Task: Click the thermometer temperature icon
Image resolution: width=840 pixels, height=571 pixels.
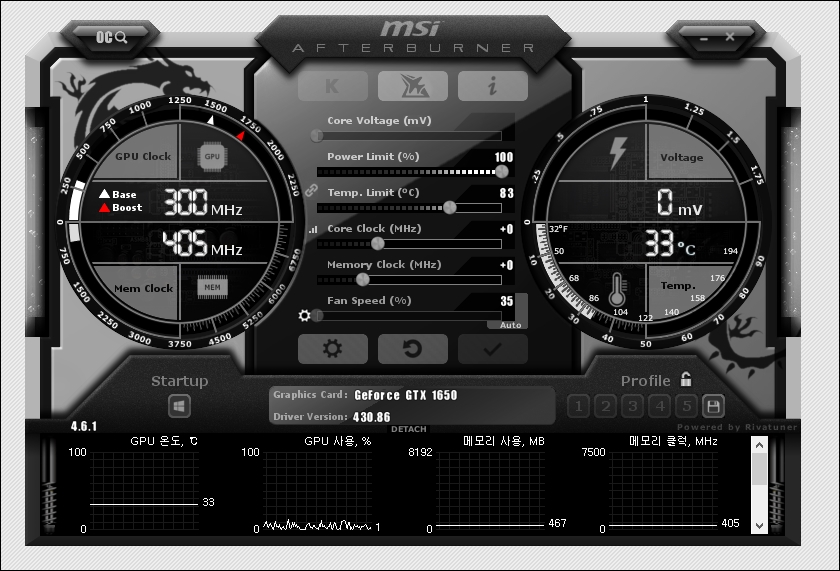Action: point(617,289)
